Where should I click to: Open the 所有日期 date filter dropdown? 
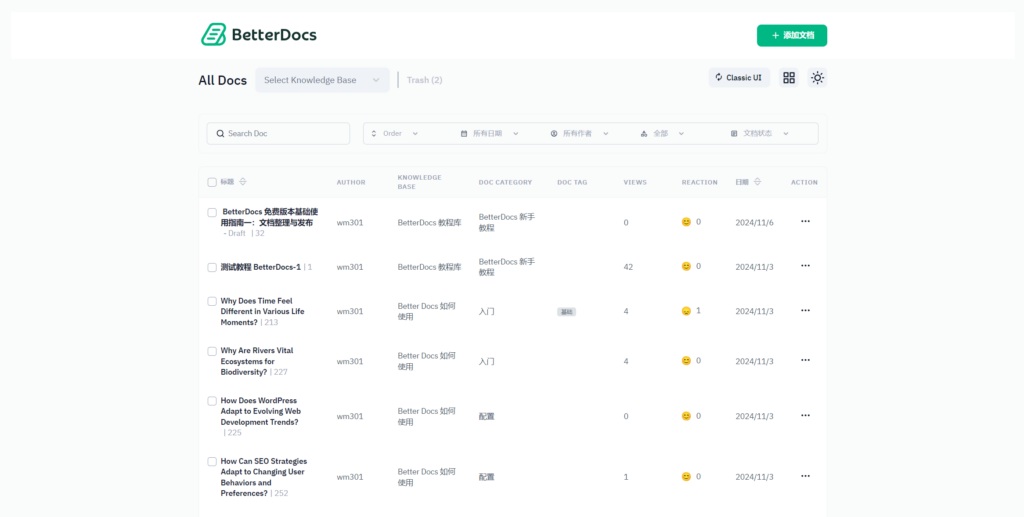click(490, 133)
